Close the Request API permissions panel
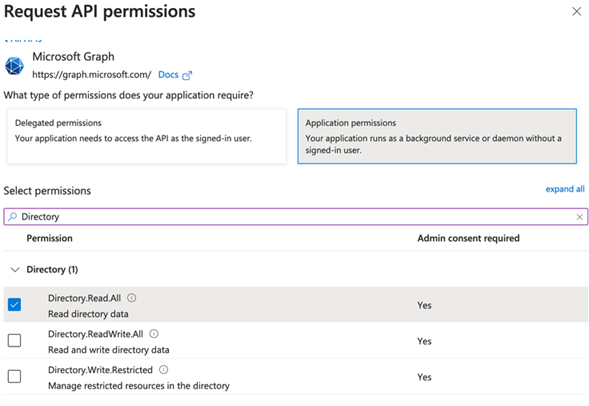The height and width of the screenshot is (406, 589). (x=576, y=11)
